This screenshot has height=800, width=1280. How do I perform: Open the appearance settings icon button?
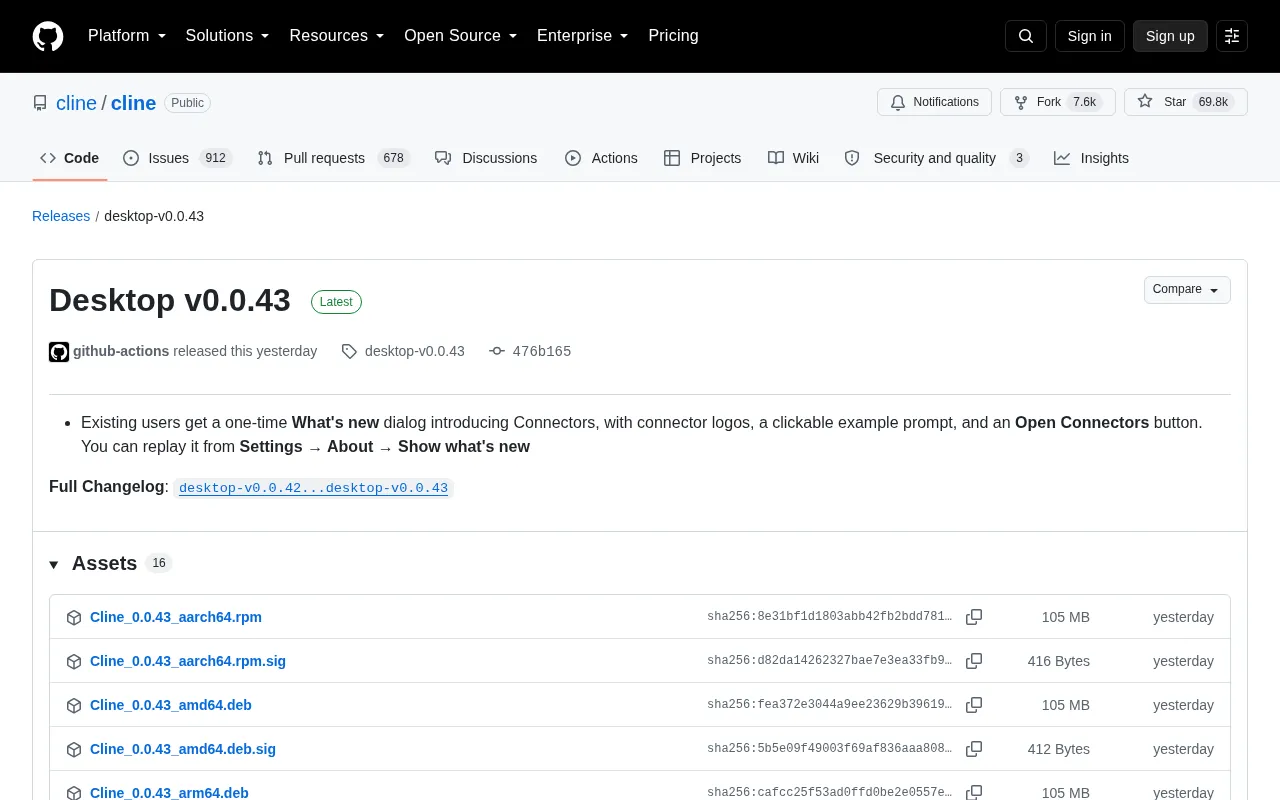pos(1232,36)
